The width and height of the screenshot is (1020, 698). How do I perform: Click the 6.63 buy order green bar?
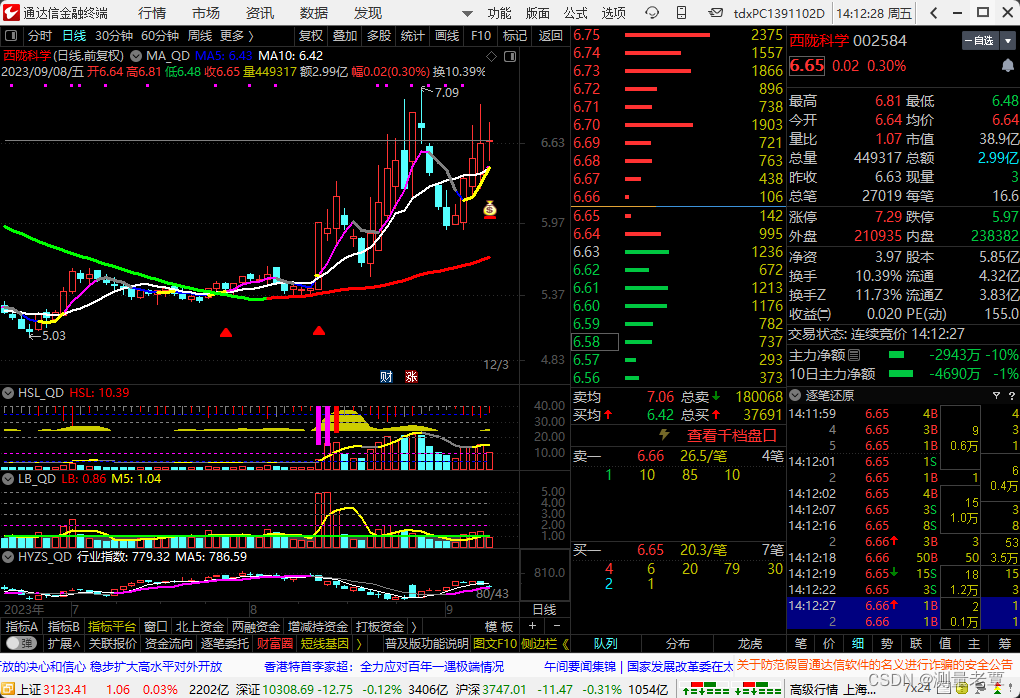tap(647, 252)
